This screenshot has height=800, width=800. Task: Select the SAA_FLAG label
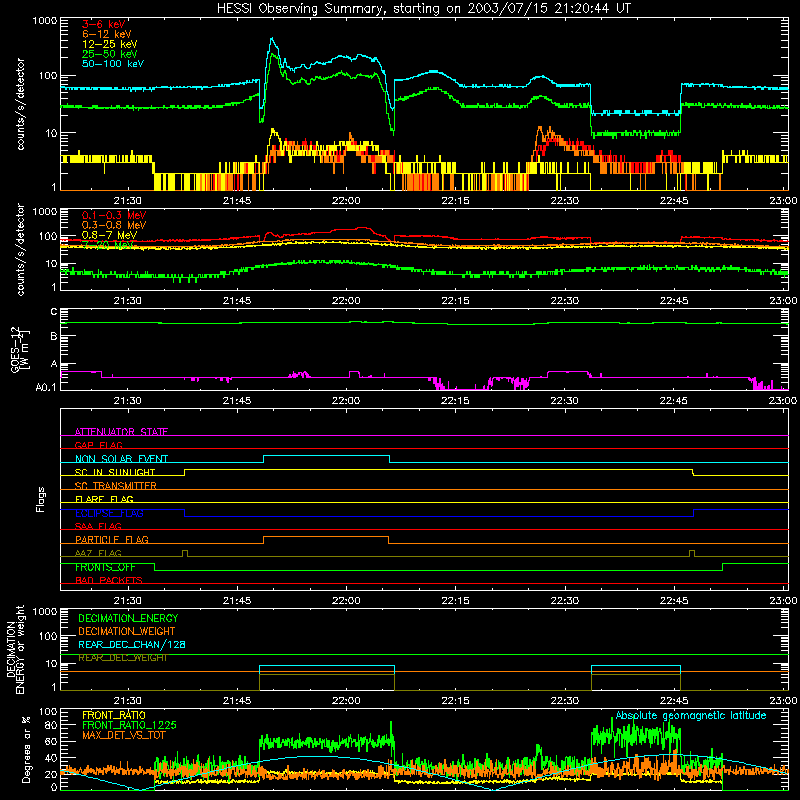point(98,526)
